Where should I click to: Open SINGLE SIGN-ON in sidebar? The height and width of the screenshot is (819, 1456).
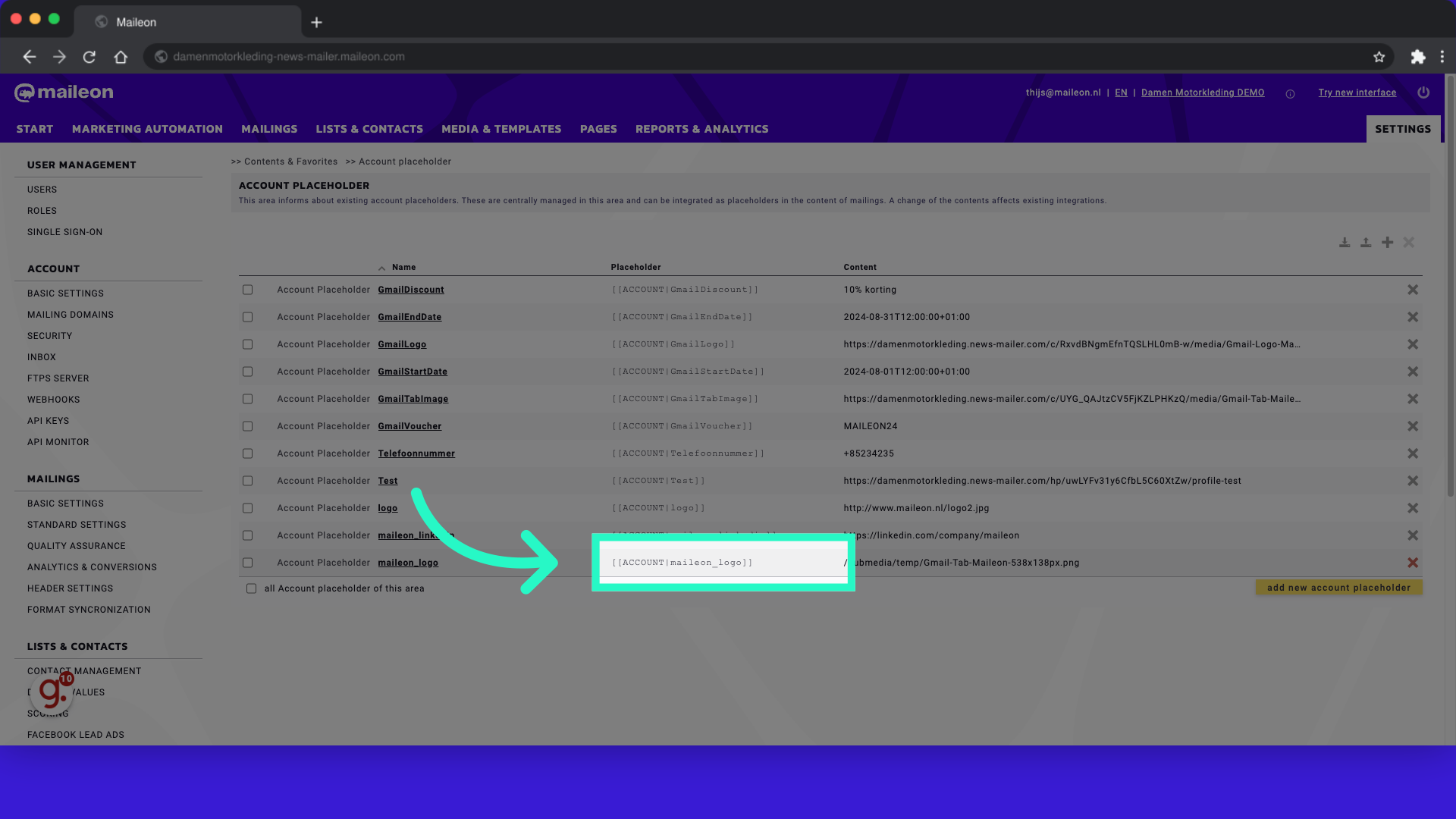(x=64, y=232)
